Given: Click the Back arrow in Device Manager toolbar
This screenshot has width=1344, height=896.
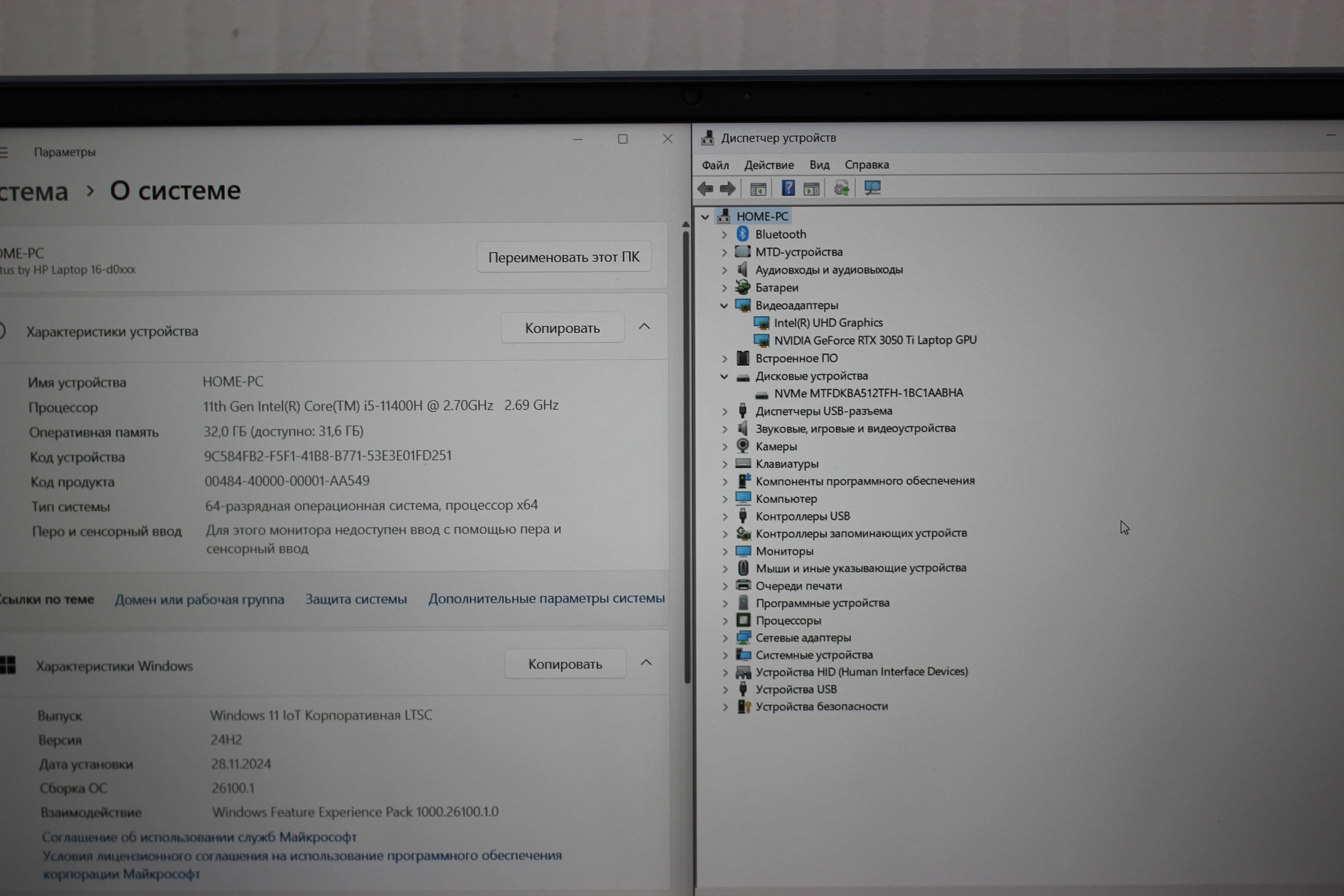Looking at the screenshot, I should point(705,188).
